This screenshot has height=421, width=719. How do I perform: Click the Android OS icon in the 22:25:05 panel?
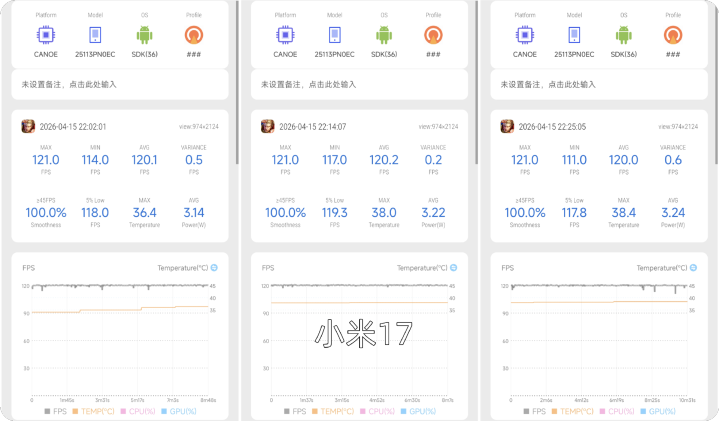624,35
